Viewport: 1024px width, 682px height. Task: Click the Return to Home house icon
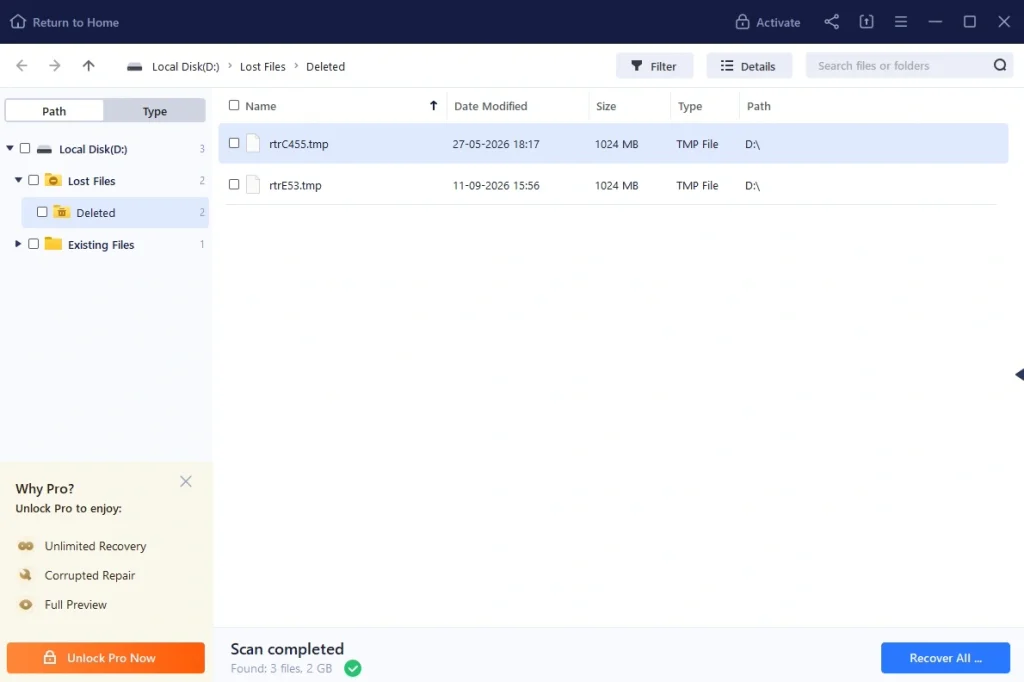(18, 22)
